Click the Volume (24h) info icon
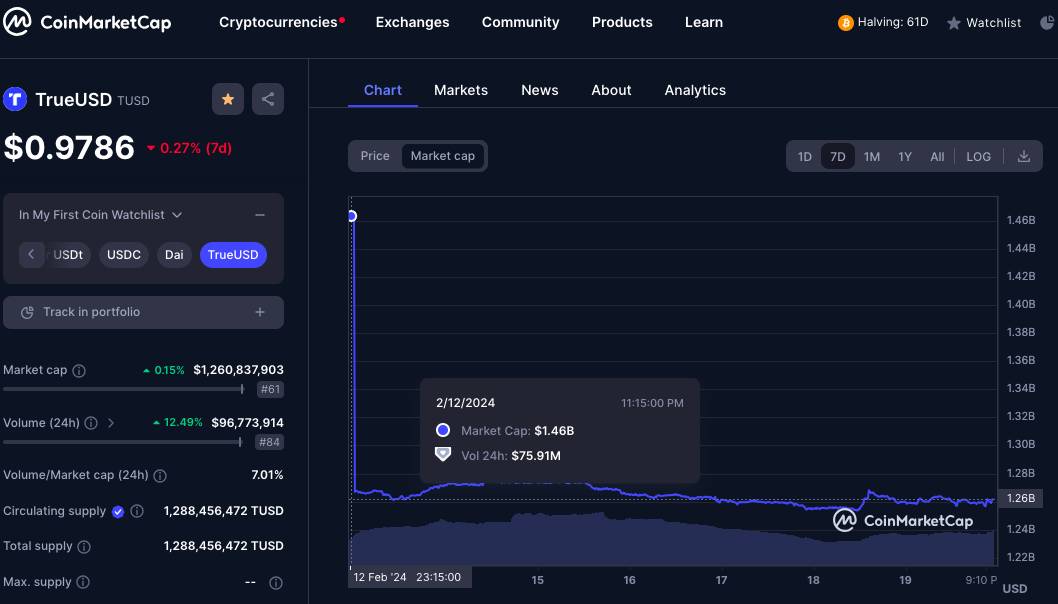This screenshot has height=604, width=1058. (x=91, y=423)
